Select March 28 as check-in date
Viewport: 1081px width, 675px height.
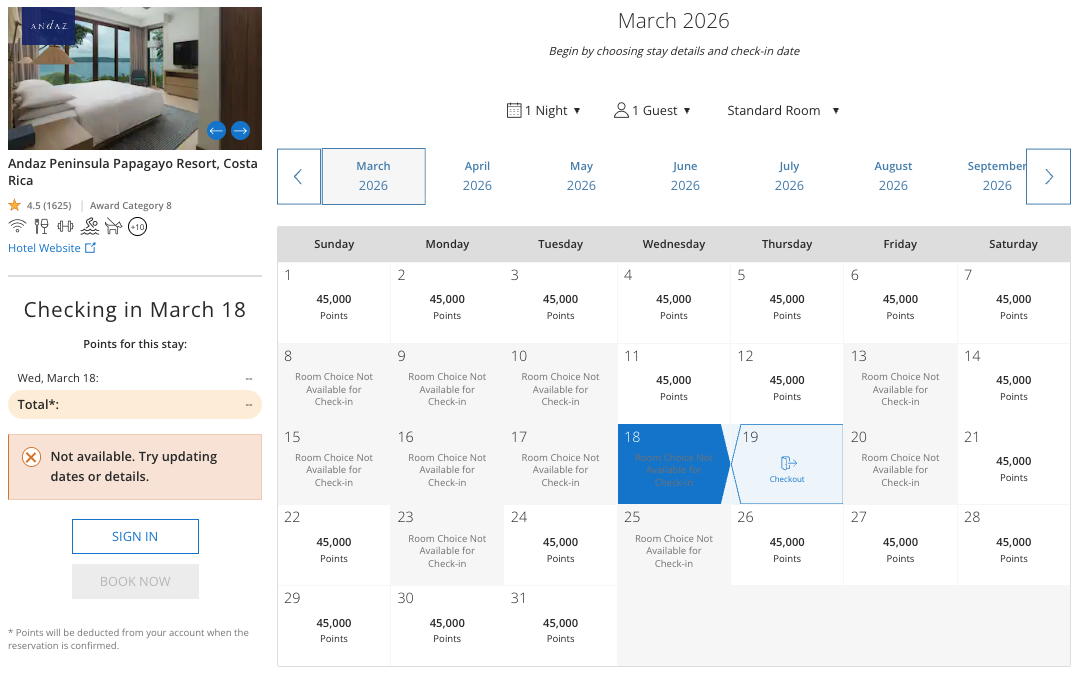pos(1013,545)
